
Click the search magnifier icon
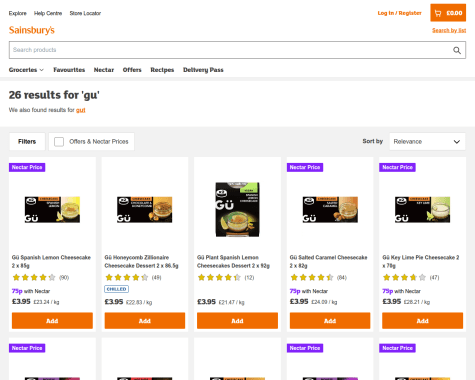coord(457,50)
